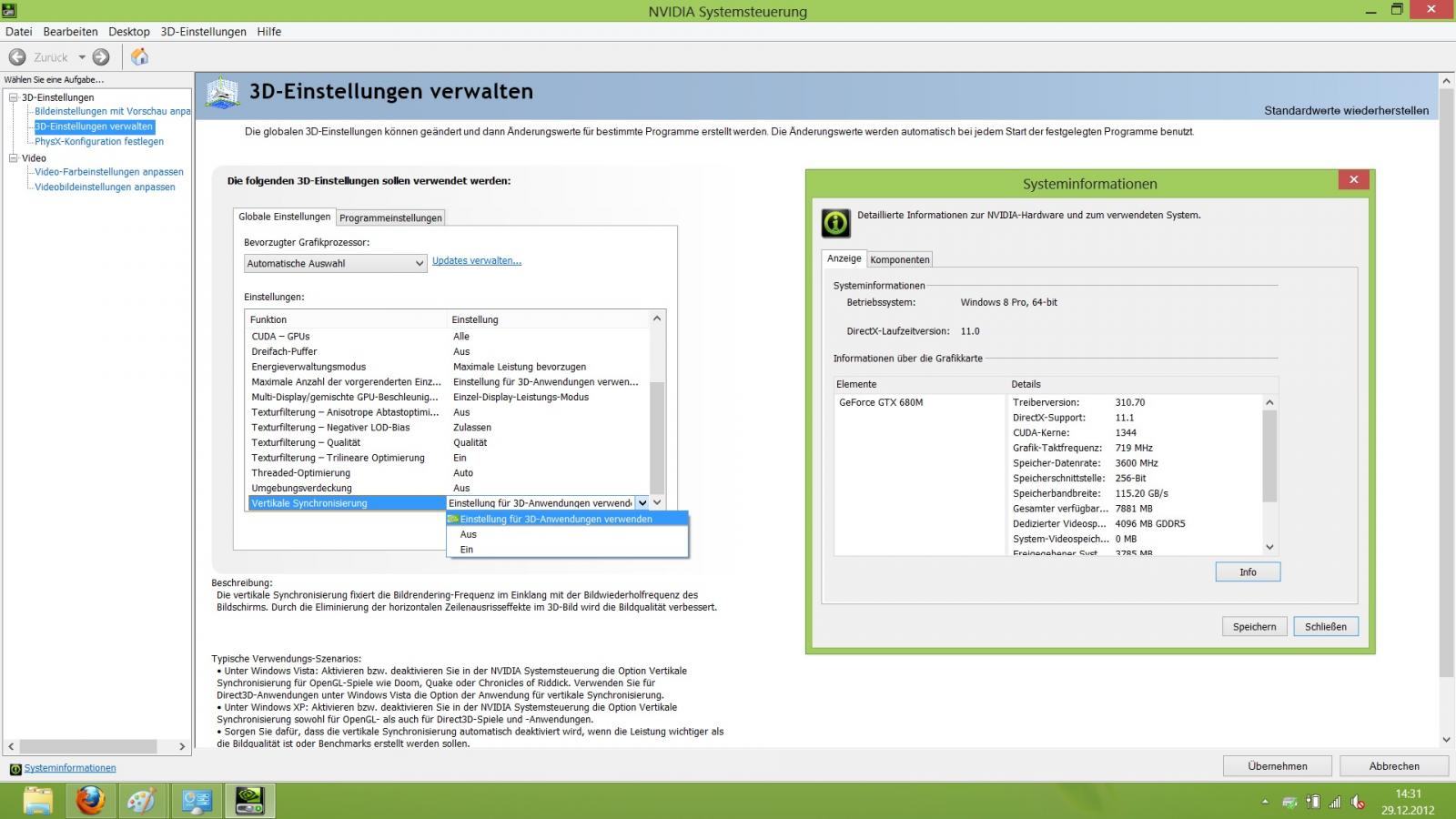Click the battery power tray icon
Viewport: 1456px width, 819px height.
click(x=1312, y=802)
